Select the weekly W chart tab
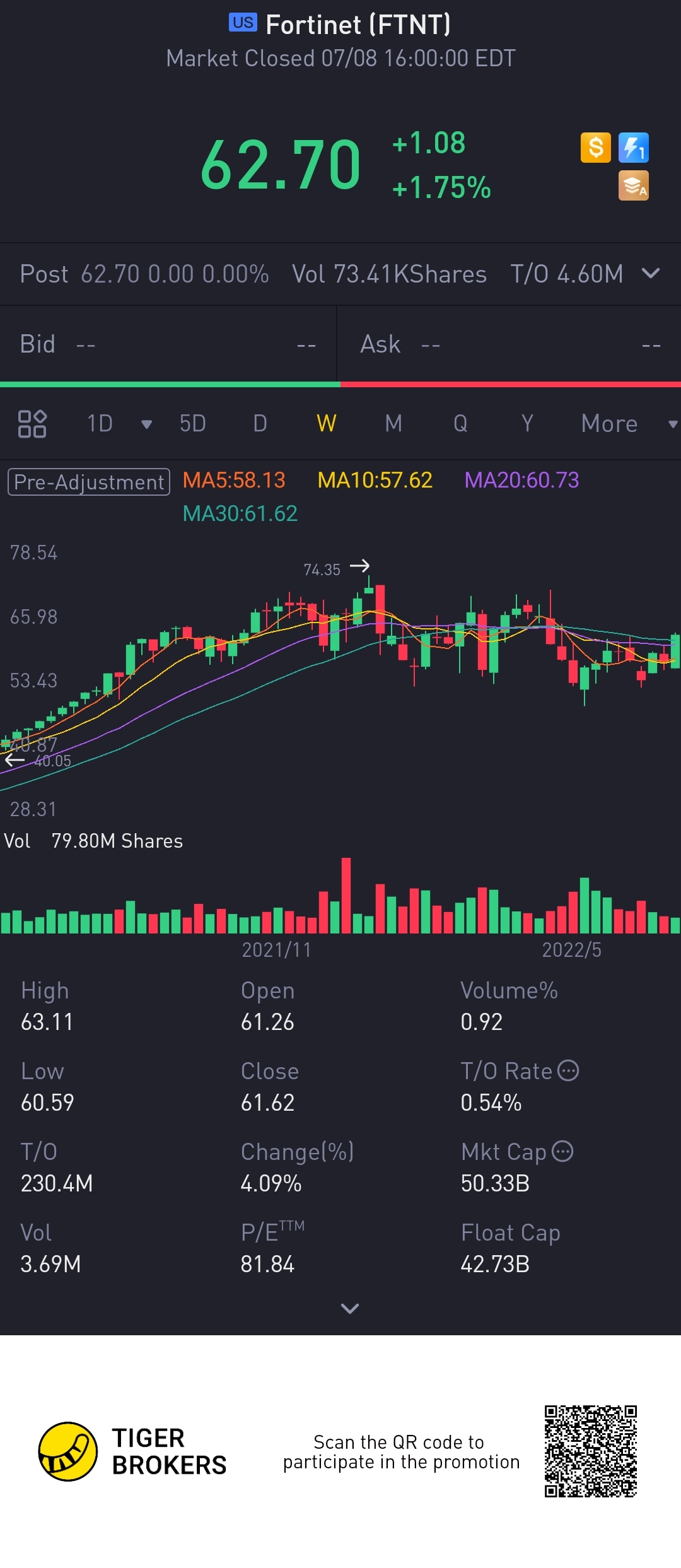 coord(327,424)
